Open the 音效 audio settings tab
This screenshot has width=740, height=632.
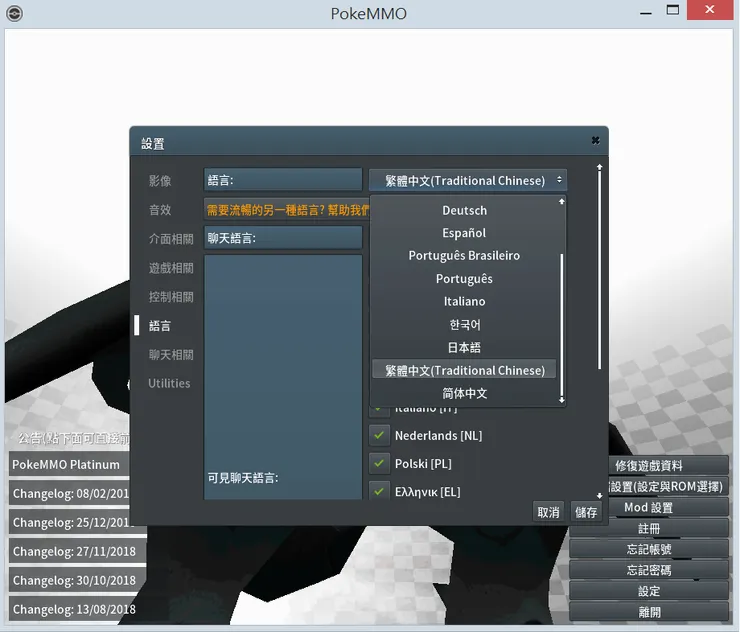tap(160, 210)
